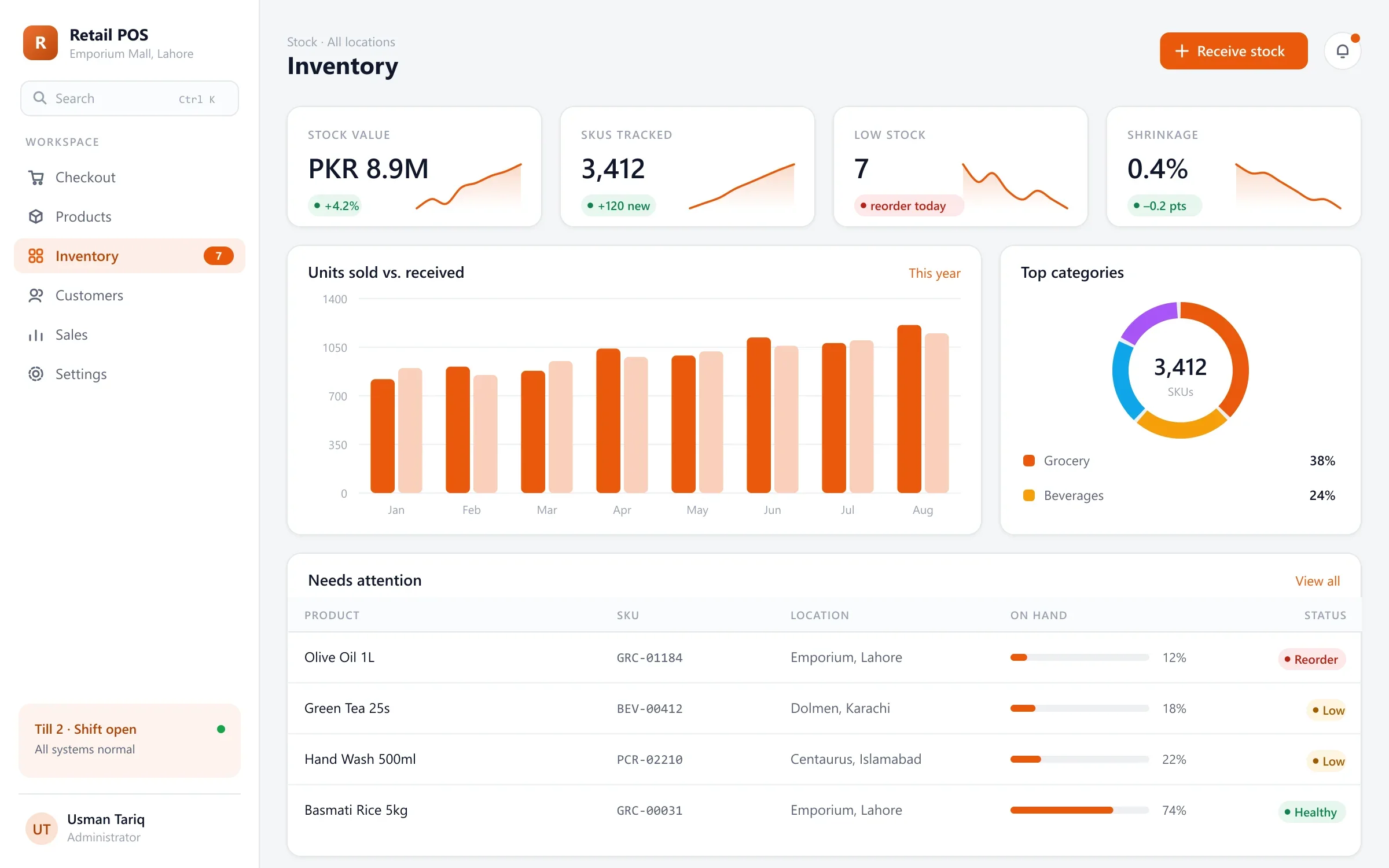Image resolution: width=1389 pixels, height=868 pixels.
Task: Click the Inventory badge showing 7
Action: (218, 256)
